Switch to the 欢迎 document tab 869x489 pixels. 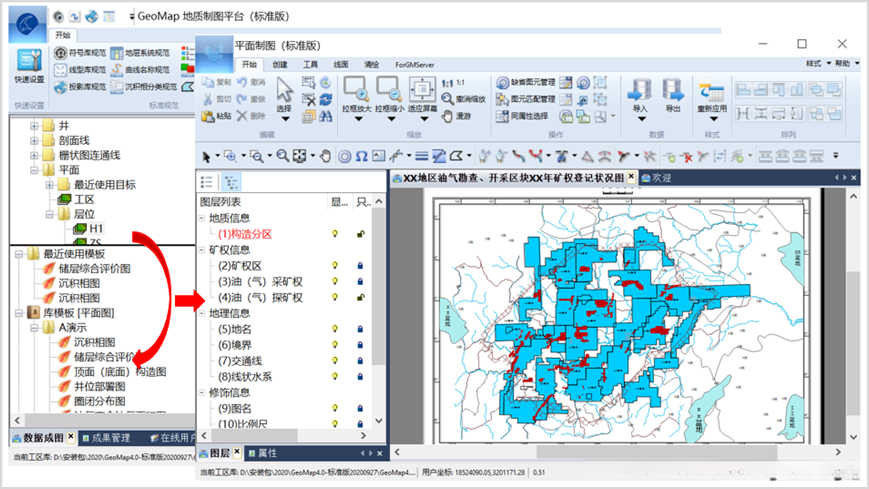point(656,178)
